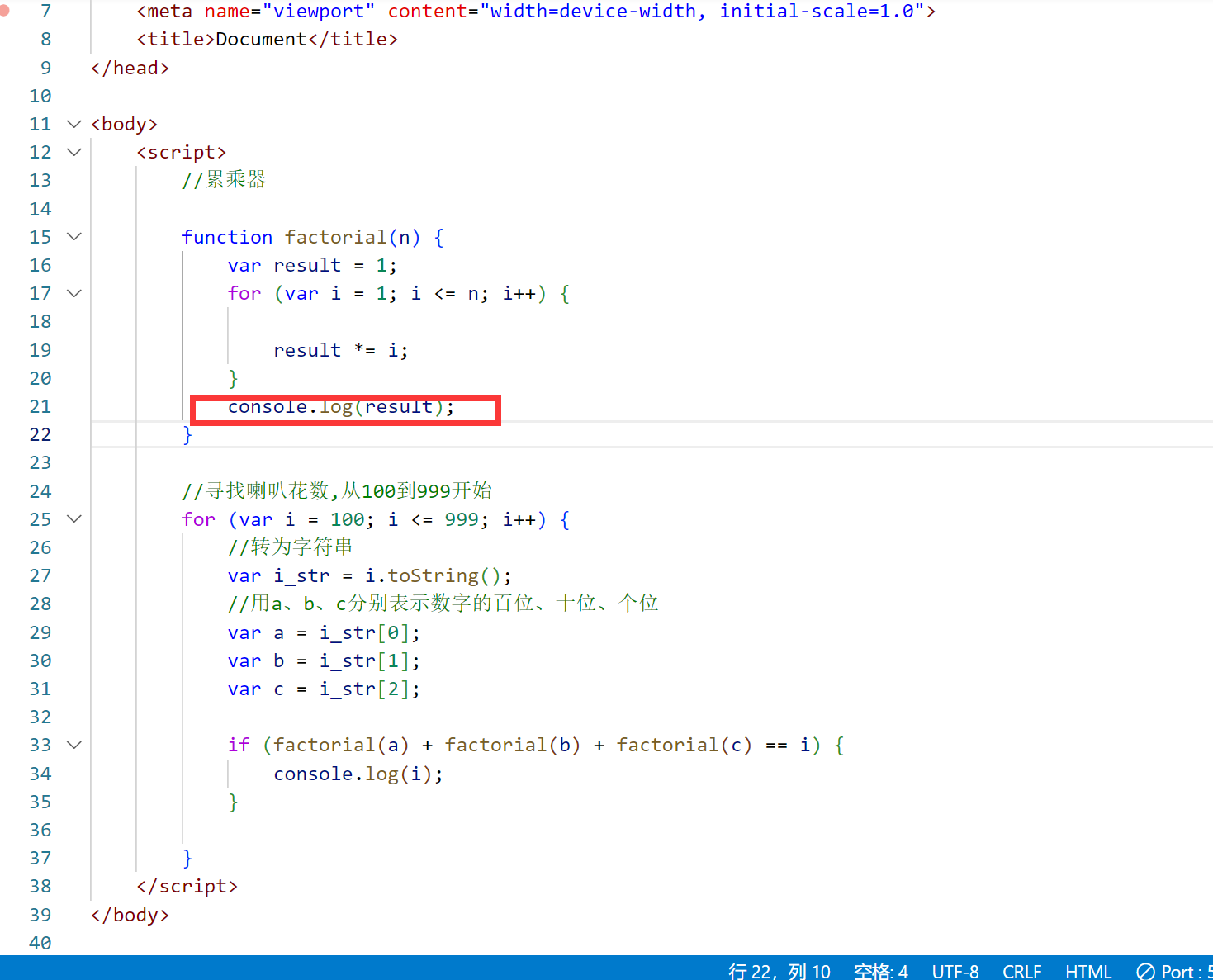Screen dimensions: 1213x980
Task: Change indentation via 空格: 4 status item
Action: (x=881, y=971)
